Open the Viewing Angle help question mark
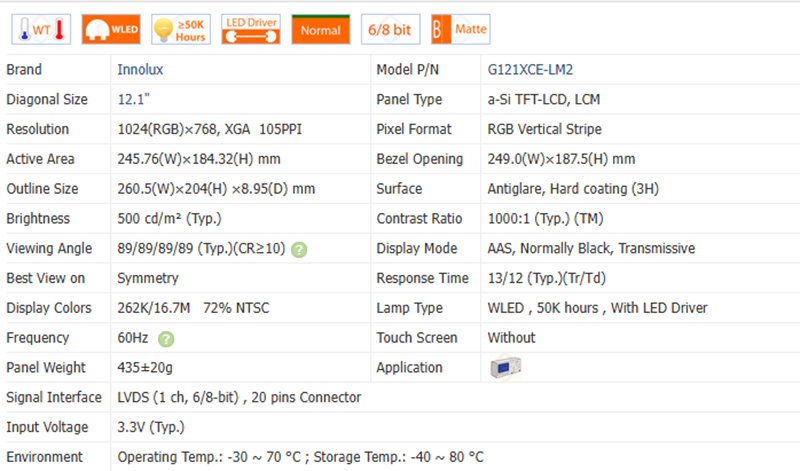Viewport: 800px width, 471px height. (299, 250)
